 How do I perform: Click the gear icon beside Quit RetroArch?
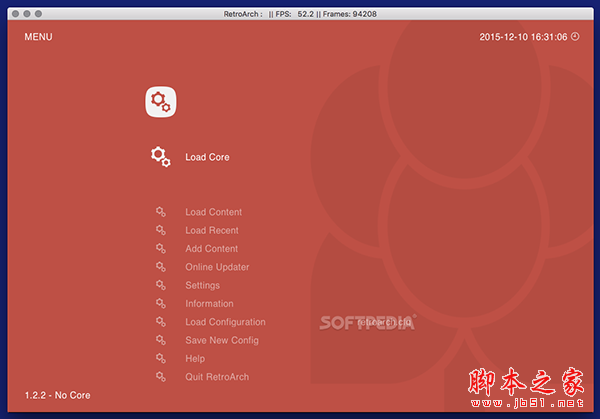click(161, 377)
